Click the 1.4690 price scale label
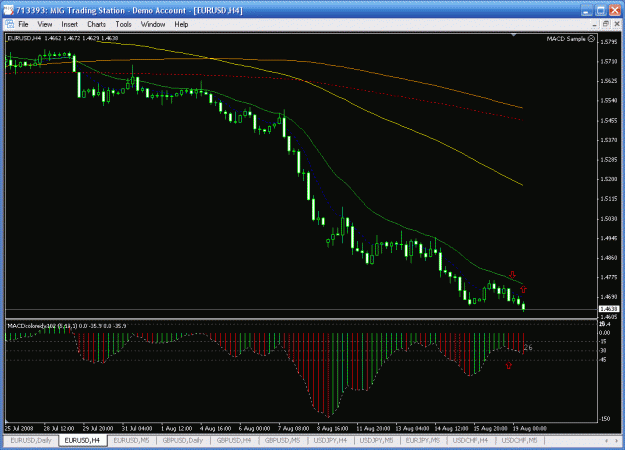625x450 pixels. click(609, 297)
